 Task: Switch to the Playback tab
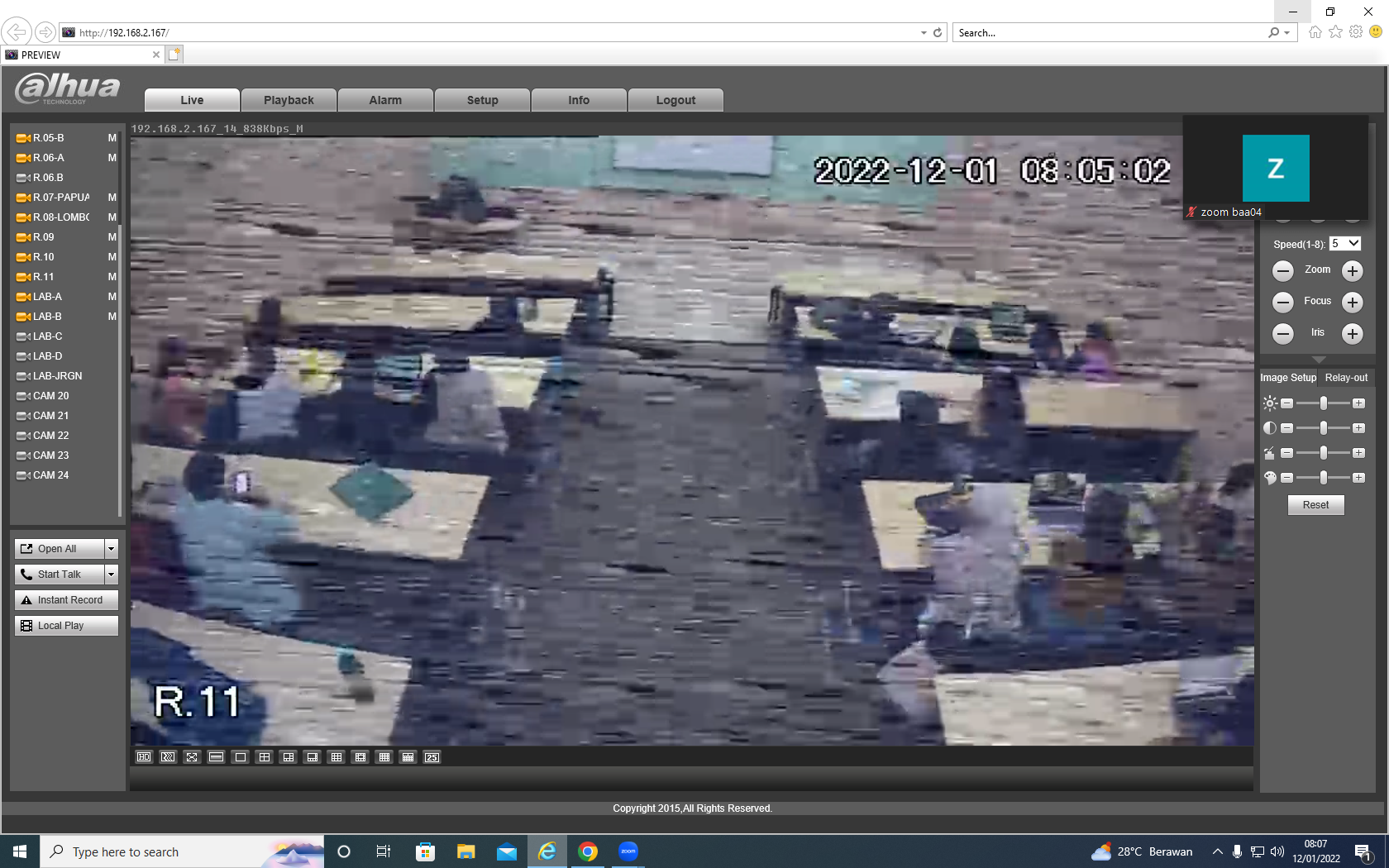(x=289, y=100)
